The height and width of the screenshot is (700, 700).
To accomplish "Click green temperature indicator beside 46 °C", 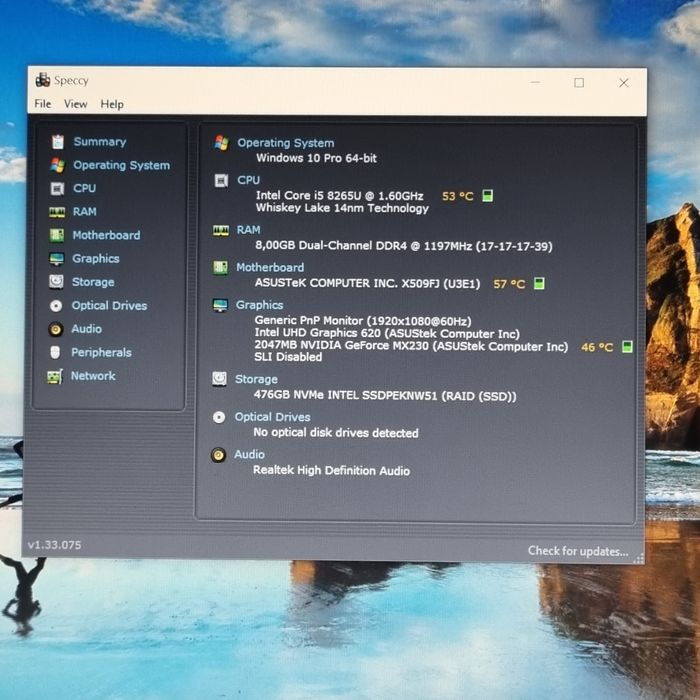I will (x=627, y=346).
